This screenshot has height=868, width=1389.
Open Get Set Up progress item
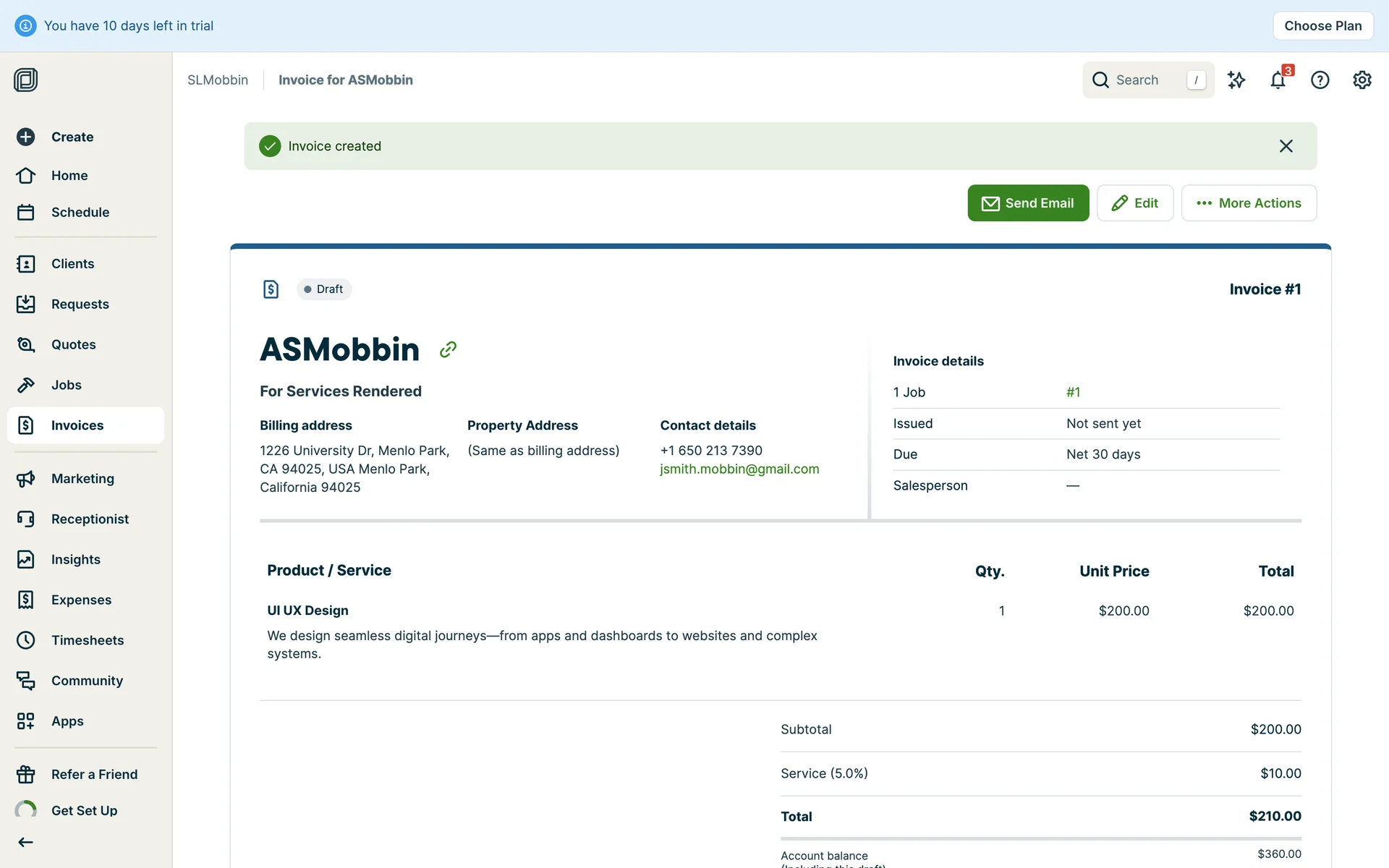point(84,810)
